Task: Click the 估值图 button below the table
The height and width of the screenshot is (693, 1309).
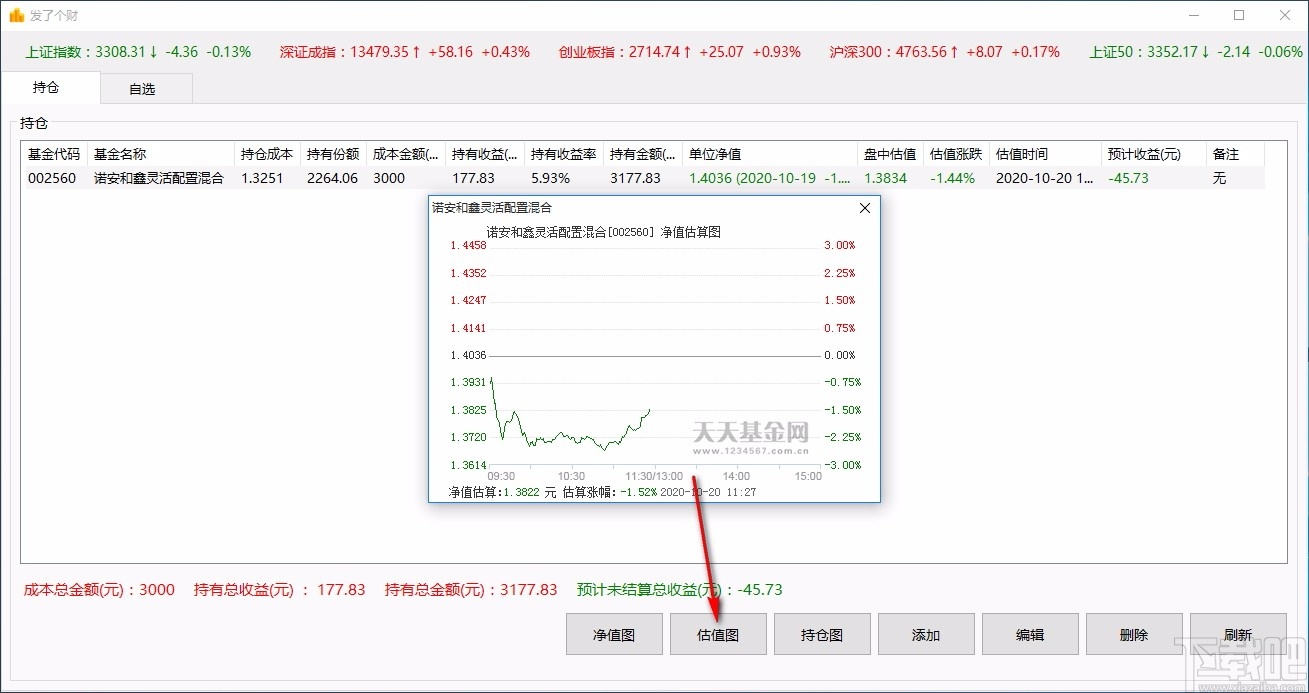Action: (717, 634)
